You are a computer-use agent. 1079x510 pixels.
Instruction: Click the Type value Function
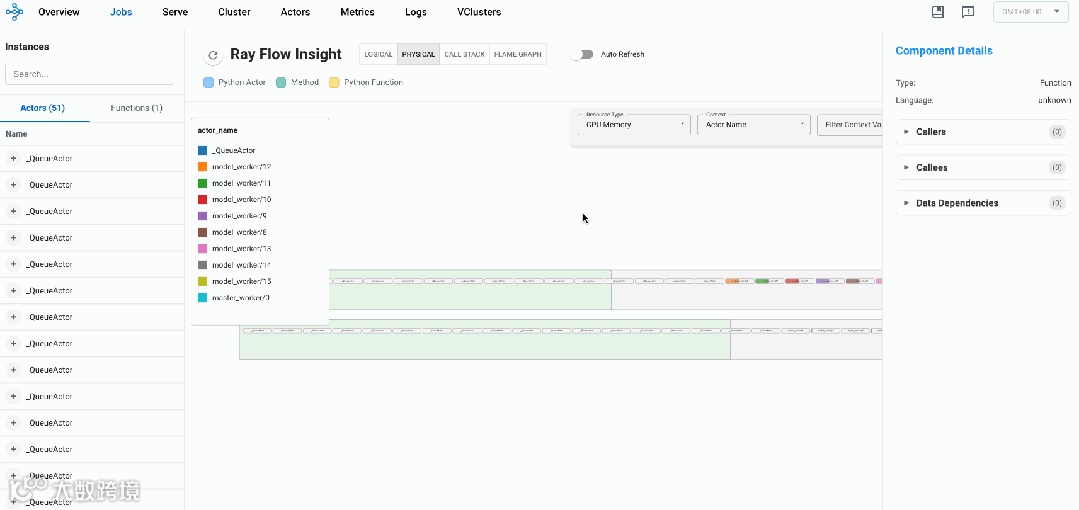click(x=1055, y=83)
